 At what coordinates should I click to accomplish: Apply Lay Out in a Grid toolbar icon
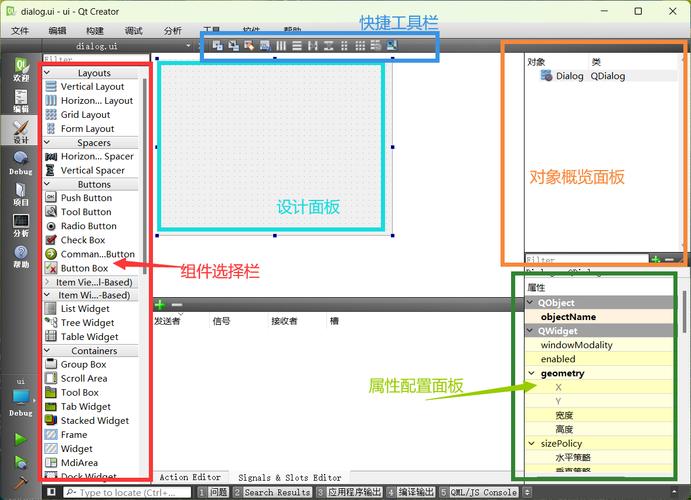click(x=360, y=45)
